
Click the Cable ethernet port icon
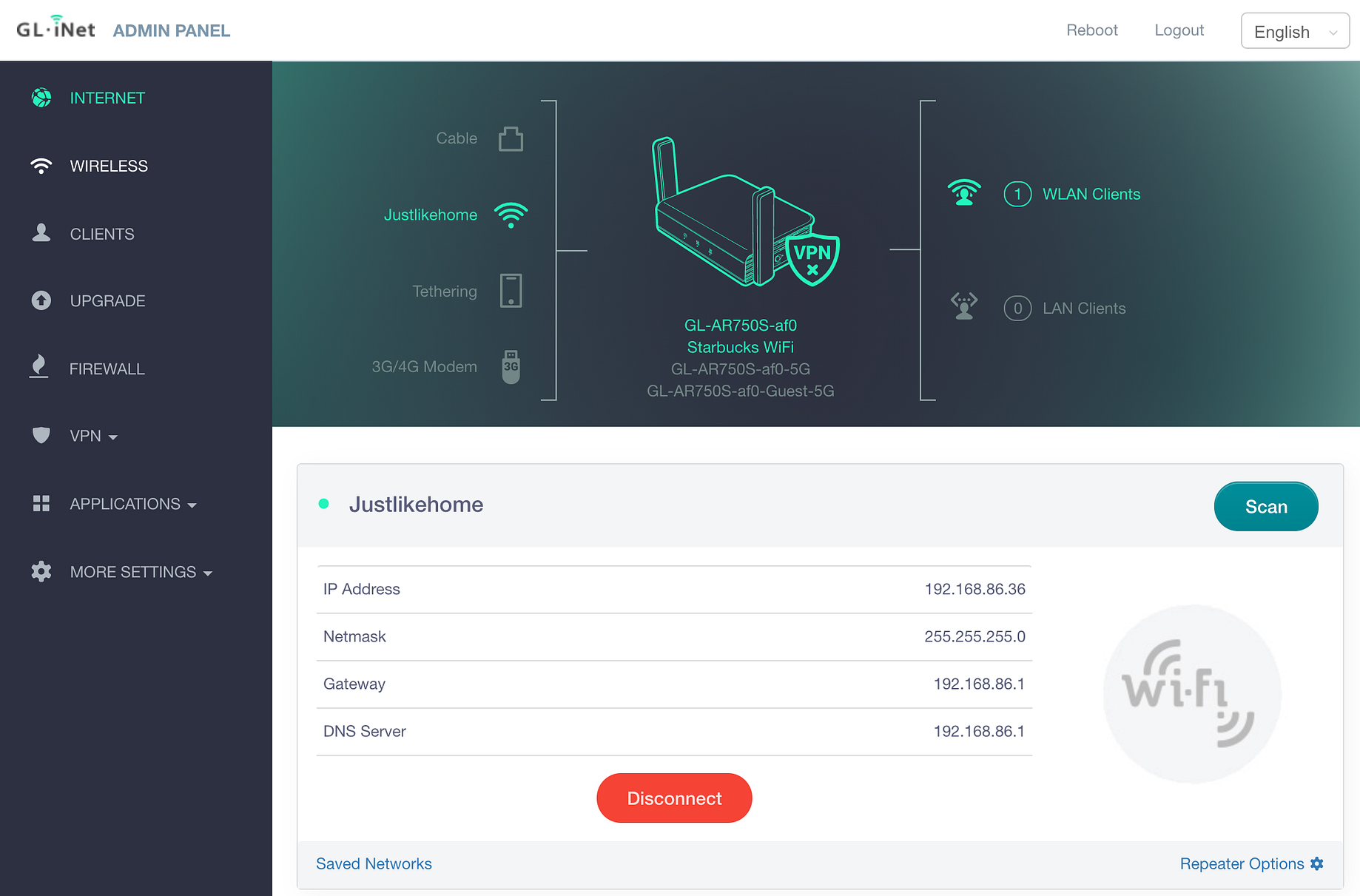(511, 138)
